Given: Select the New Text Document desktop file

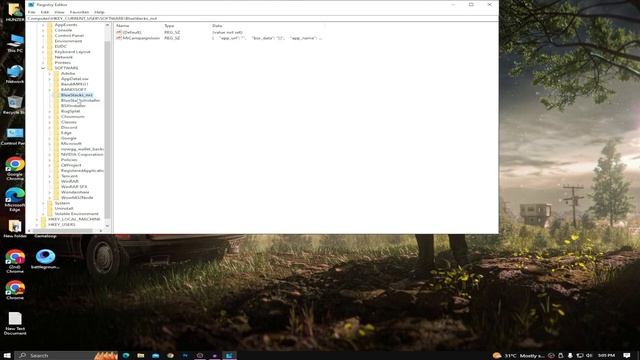Looking at the screenshot, I should (15, 323).
